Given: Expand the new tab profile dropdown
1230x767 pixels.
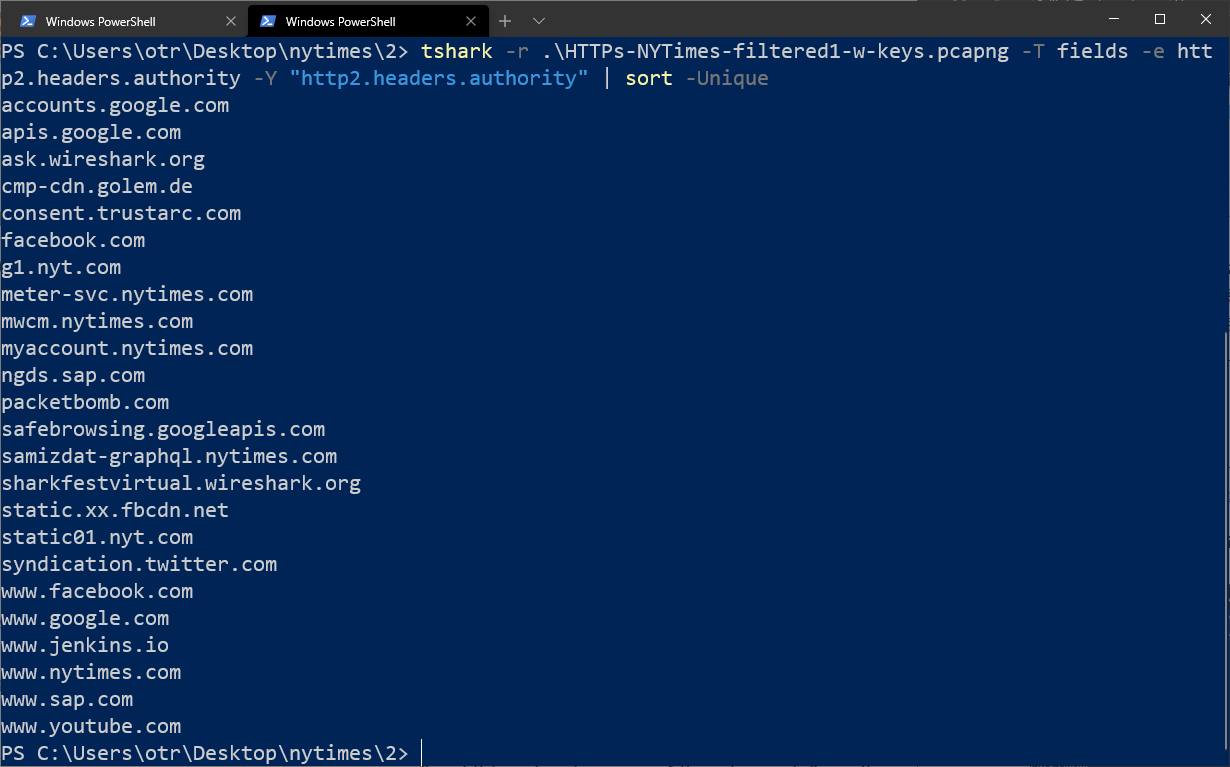Looking at the screenshot, I should point(539,21).
